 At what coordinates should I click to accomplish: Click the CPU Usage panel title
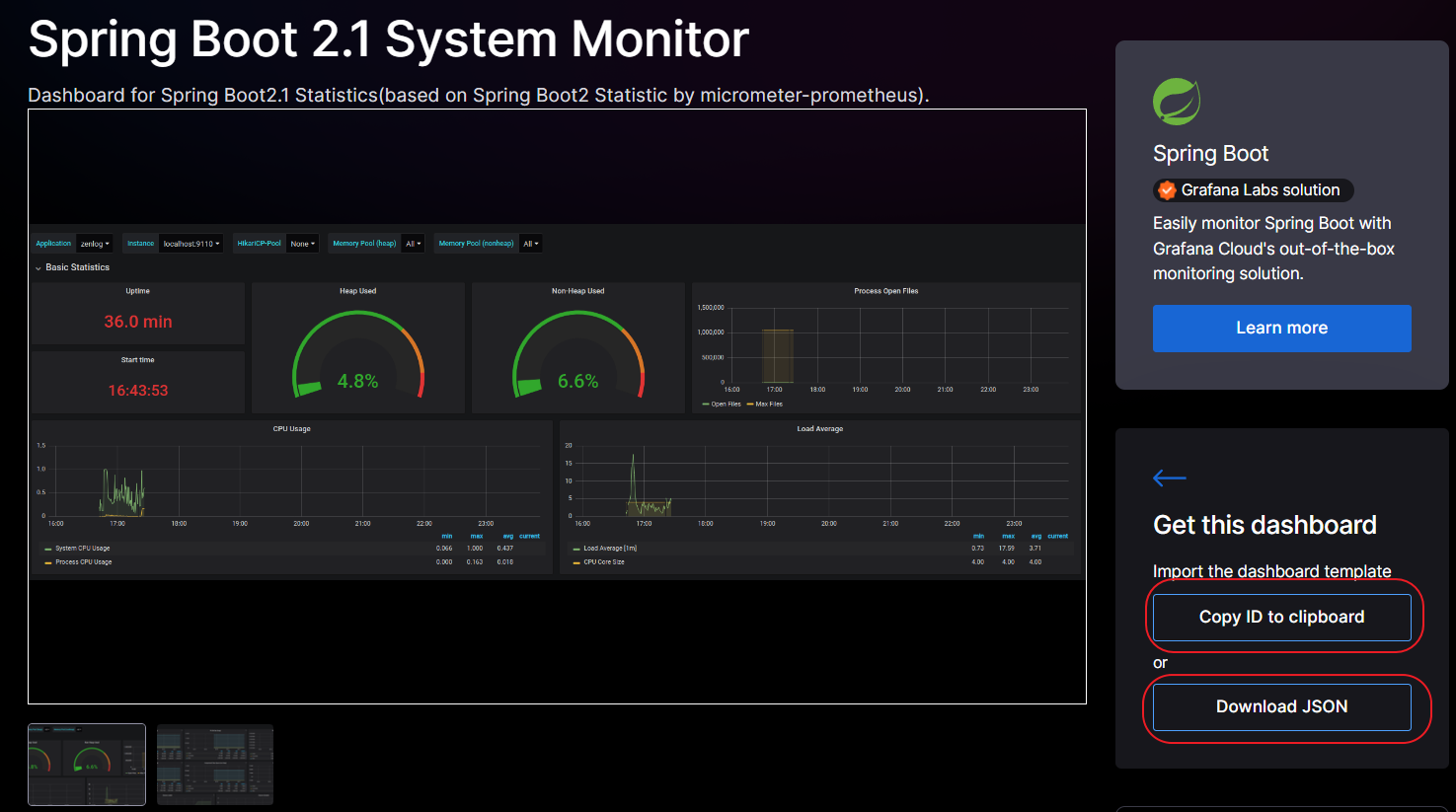point(292,429)
